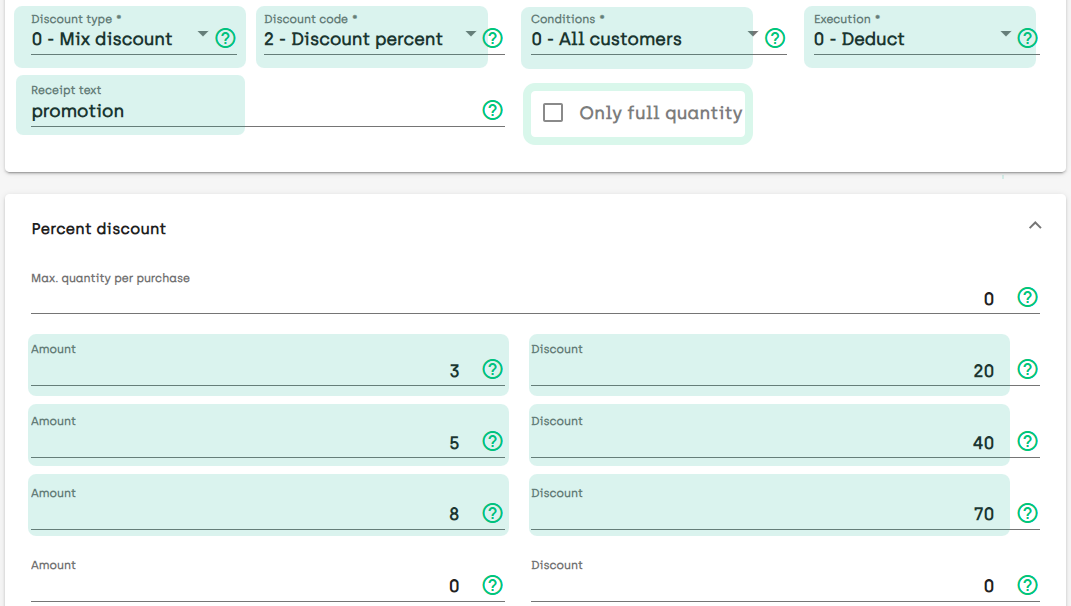Collapse the Percent discount section
Viewport: 1071px width, 606px height.
(x=1035, y=226)
